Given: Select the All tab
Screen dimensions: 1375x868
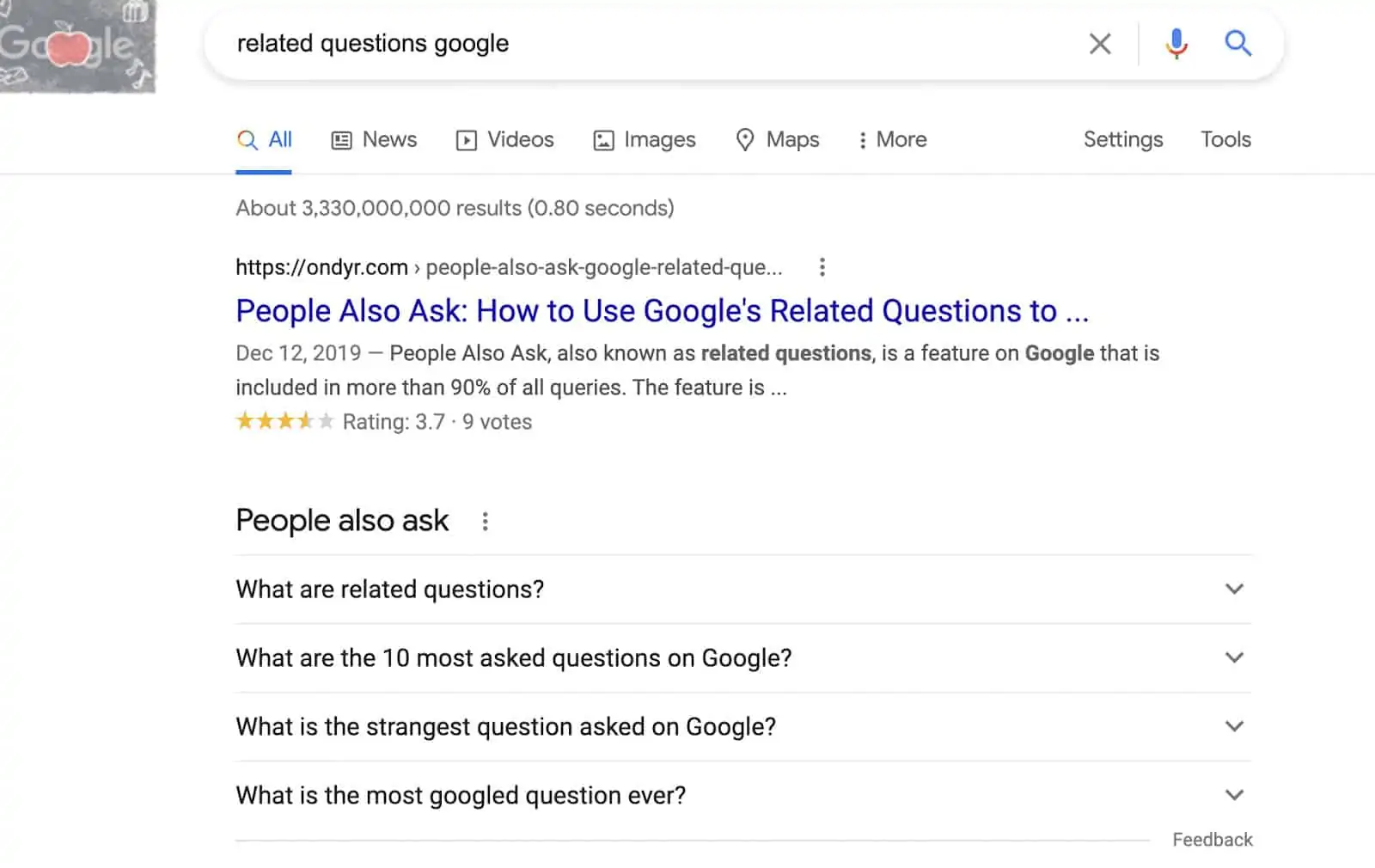Looking at the screenshot, I should pos(264,139).
